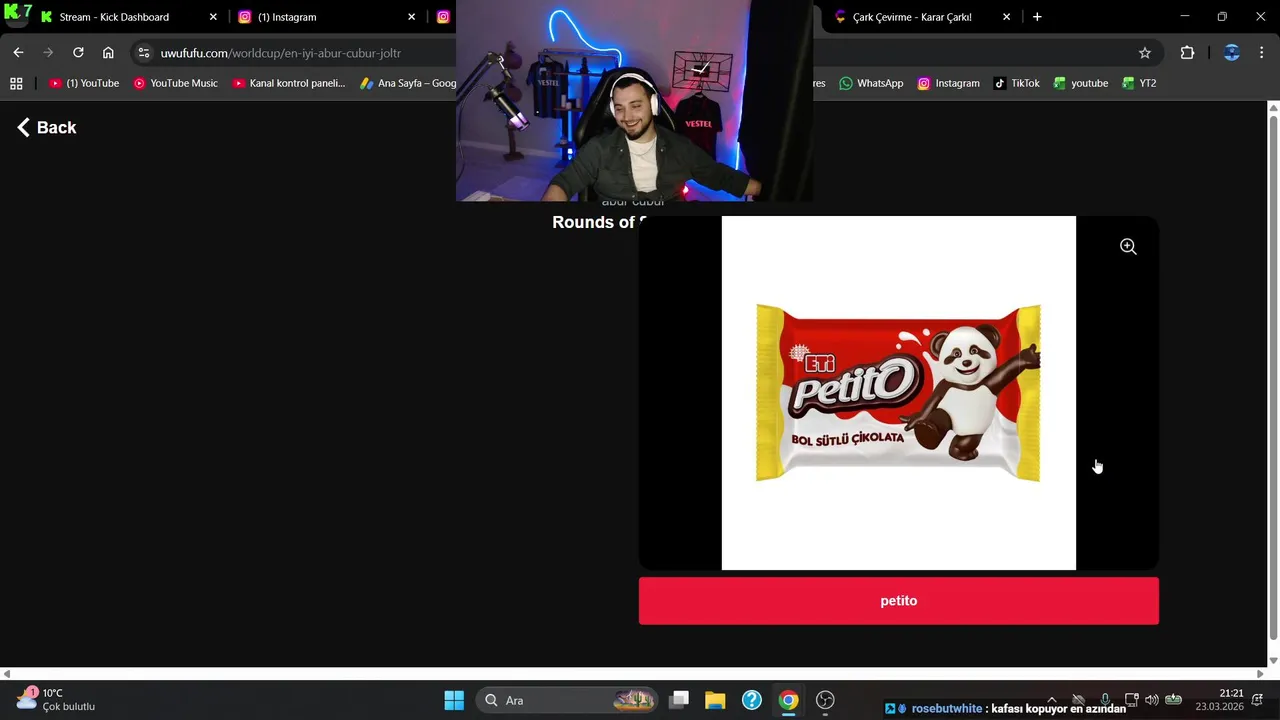Click the browser back arrow
Viewport: 1280px width, 720px height.
pyautogui.click(x=18, y=53)
